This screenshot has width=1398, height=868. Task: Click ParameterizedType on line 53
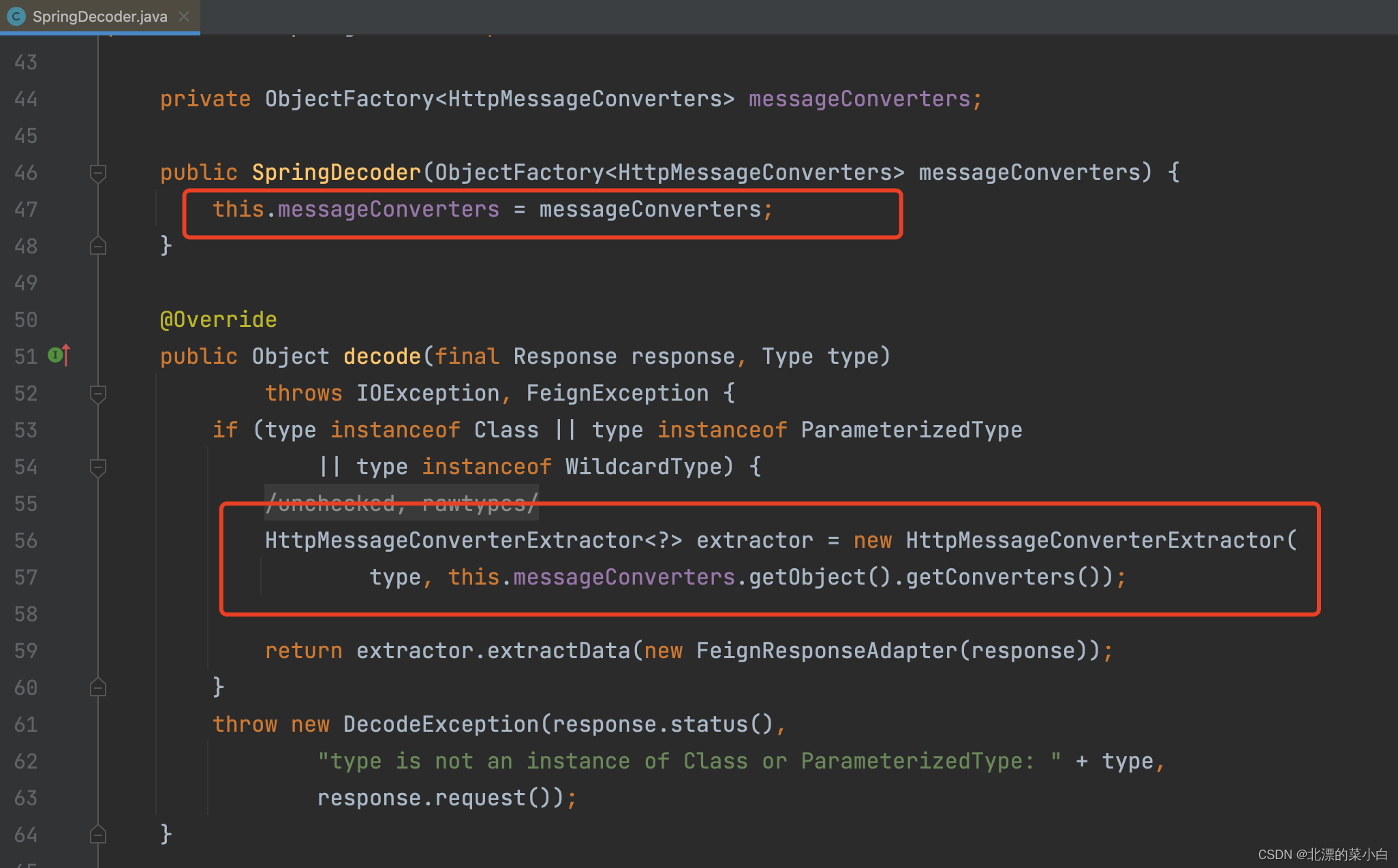pos(912,430)
